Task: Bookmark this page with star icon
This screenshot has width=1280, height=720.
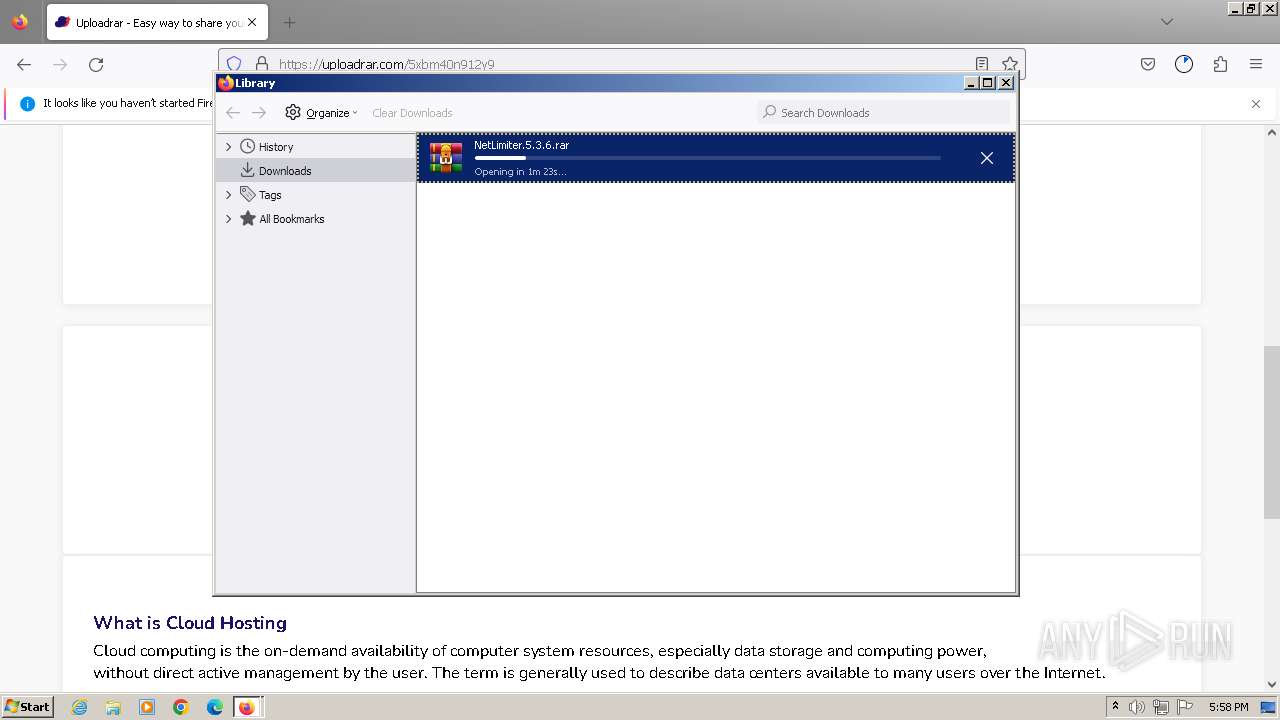Action: click(x=1010, y=64)
